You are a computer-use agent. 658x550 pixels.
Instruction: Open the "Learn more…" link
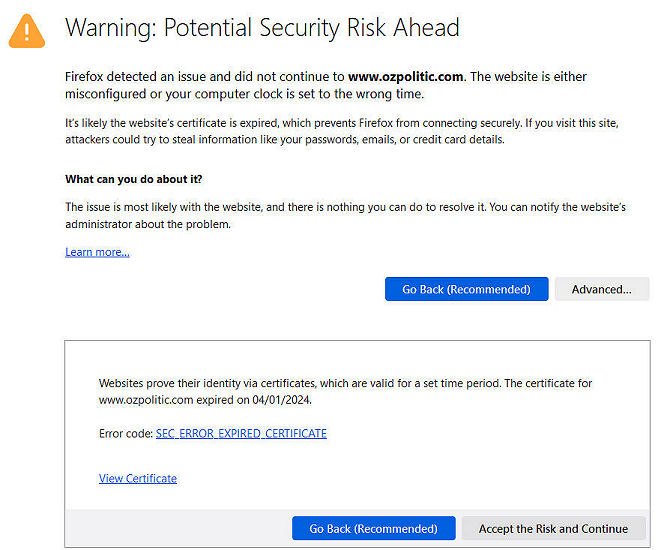pyautogui.click(x=97, y=252)
